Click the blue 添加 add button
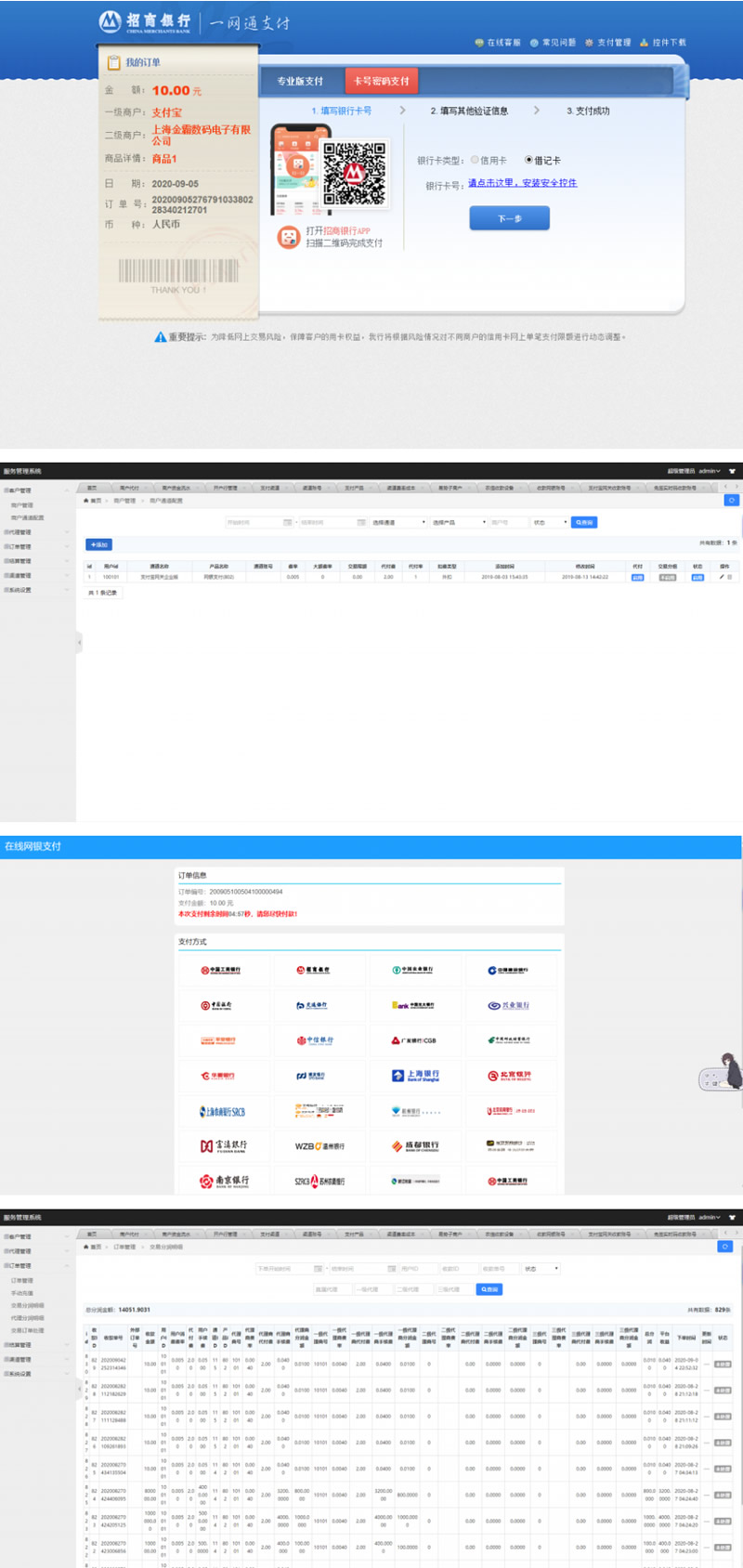This screenshot has height=1568, width=743. (98, 544)
